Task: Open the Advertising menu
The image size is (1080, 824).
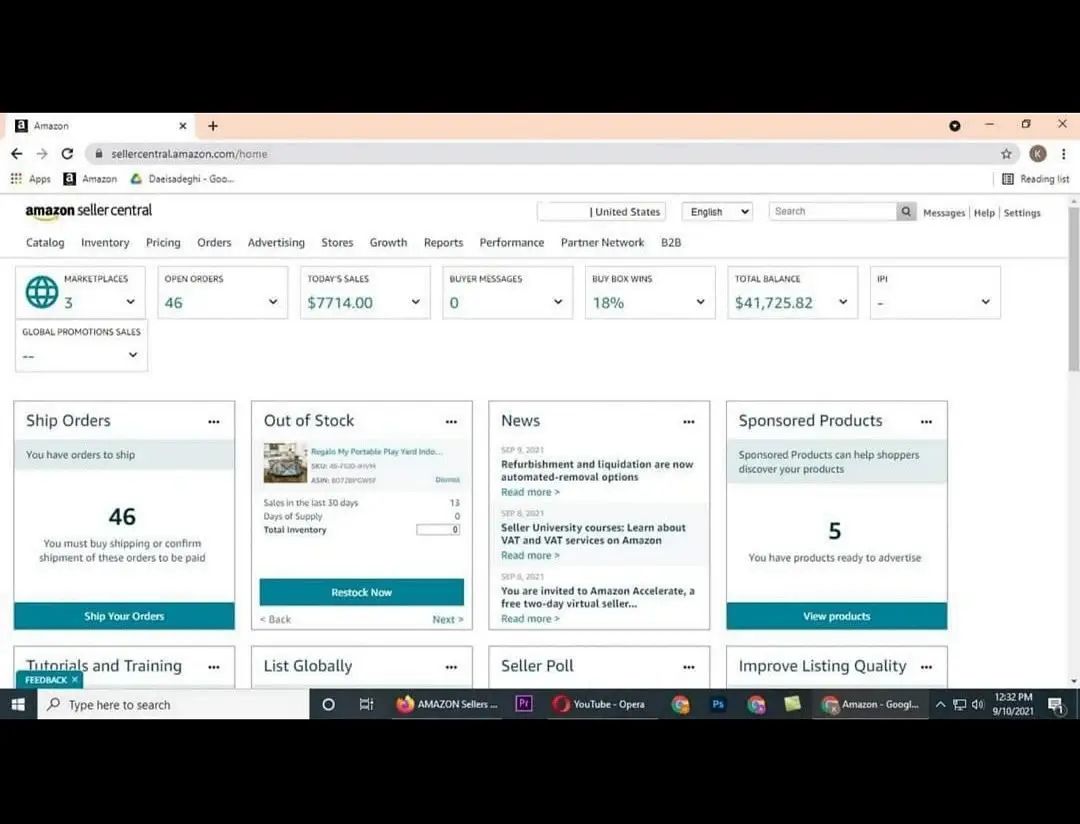Action: click(x=276, y=243)
